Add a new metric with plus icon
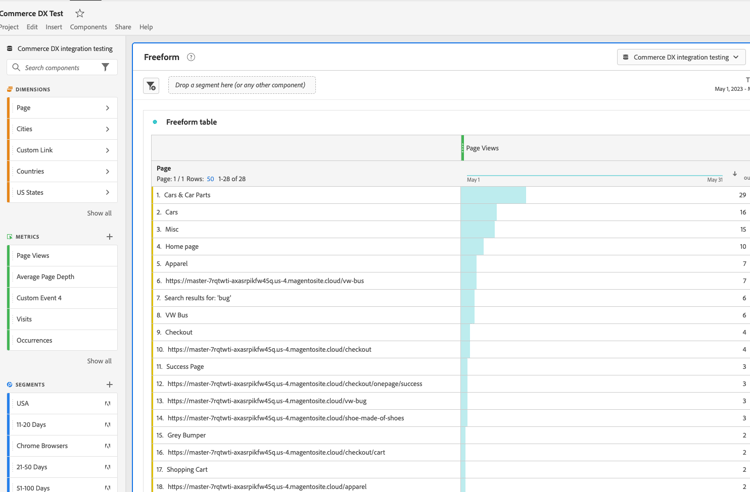The height and width of the screenshot is (492, 750). 110,237
